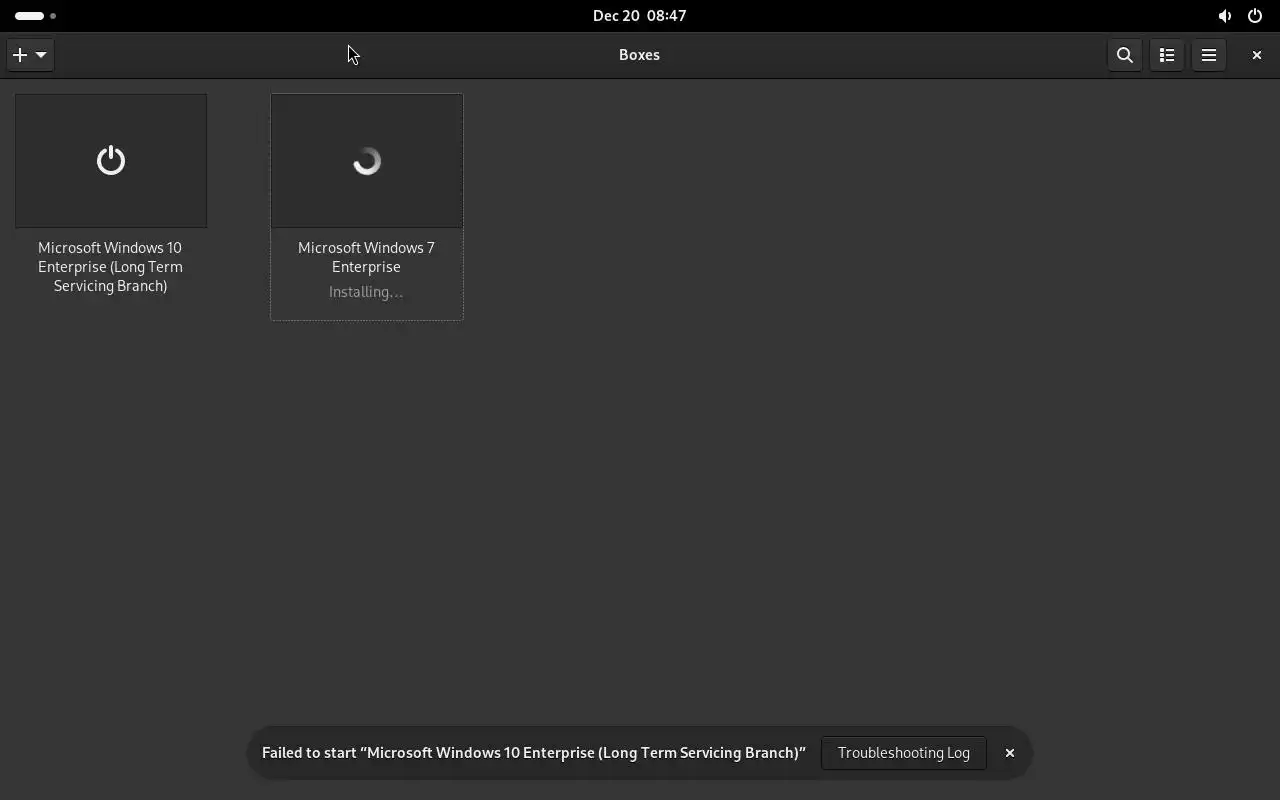This screenshot has width=1280, height=800.
Task: Open the Activities overview pill
Action: [x=35, y=16]
